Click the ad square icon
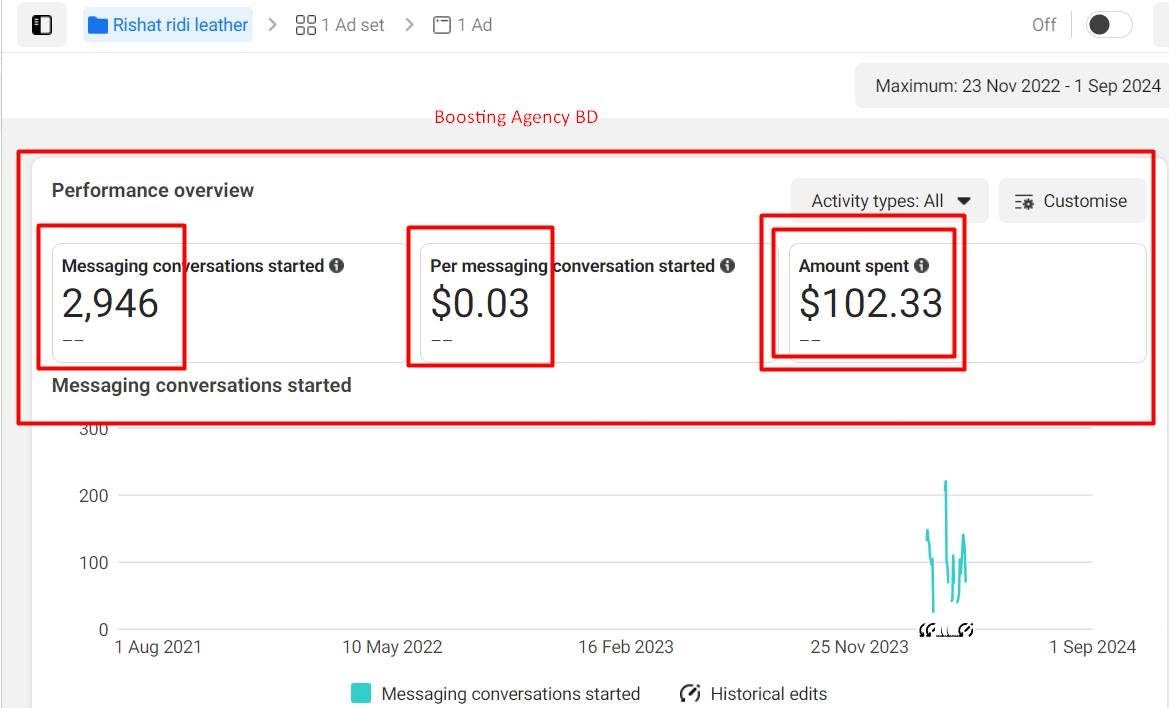Viewport: 1169px width, 708px height. pyautogui.click(x=441, y=25)
